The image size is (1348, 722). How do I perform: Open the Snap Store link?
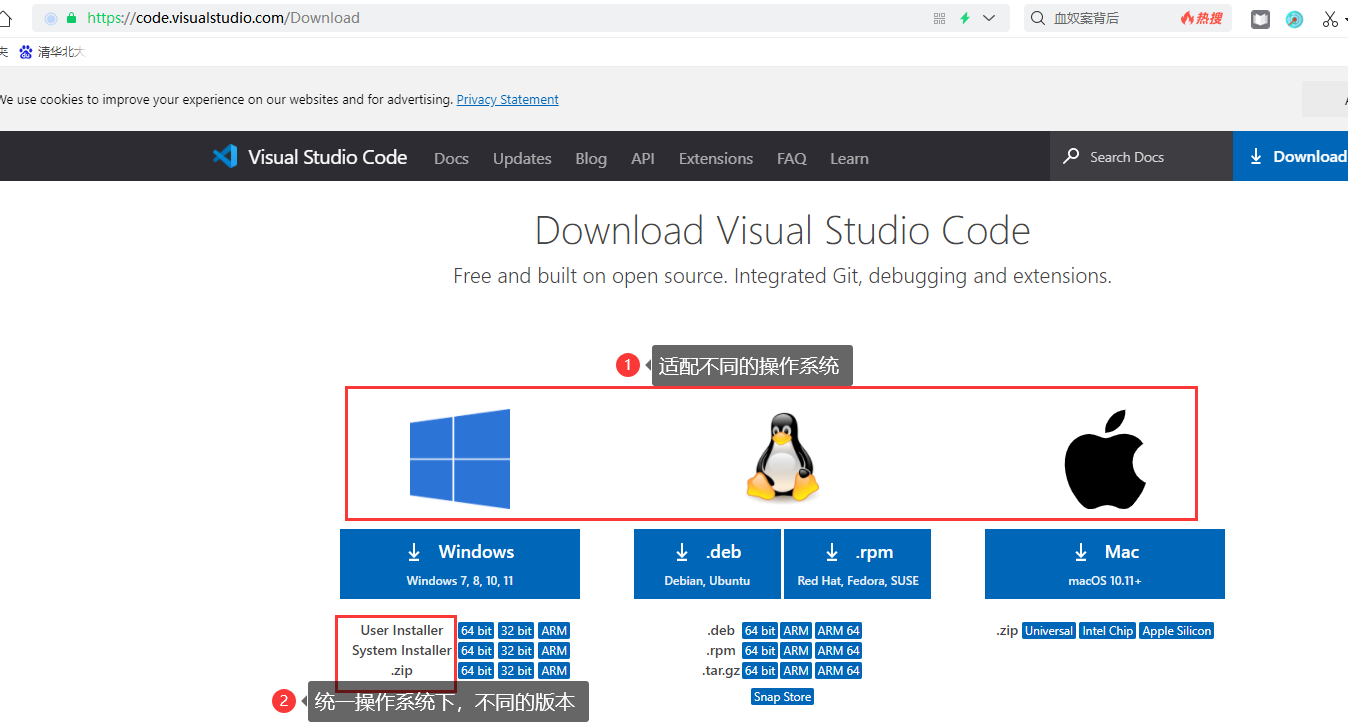tap(782, 696)
